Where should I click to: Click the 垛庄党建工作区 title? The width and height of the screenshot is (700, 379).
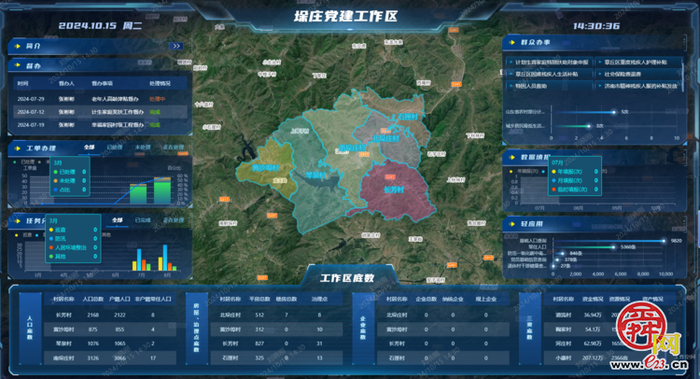[346, 17]
